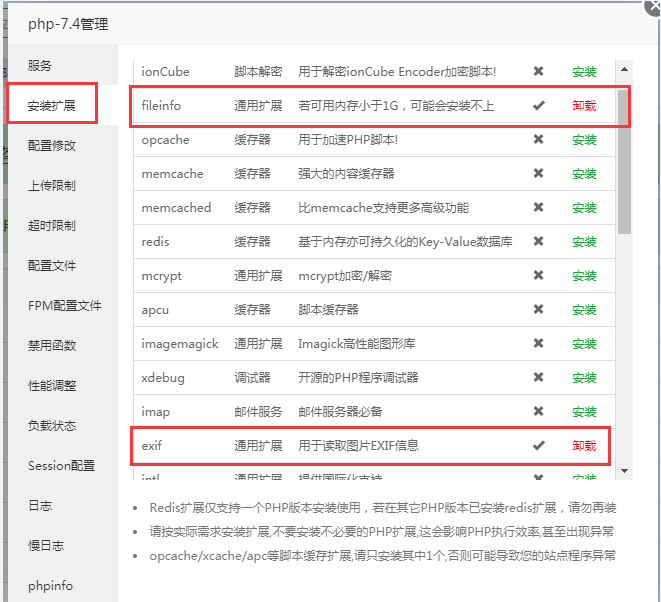Open 上传限制 settings
The image size is (661, 602).
tap(51, 186)
